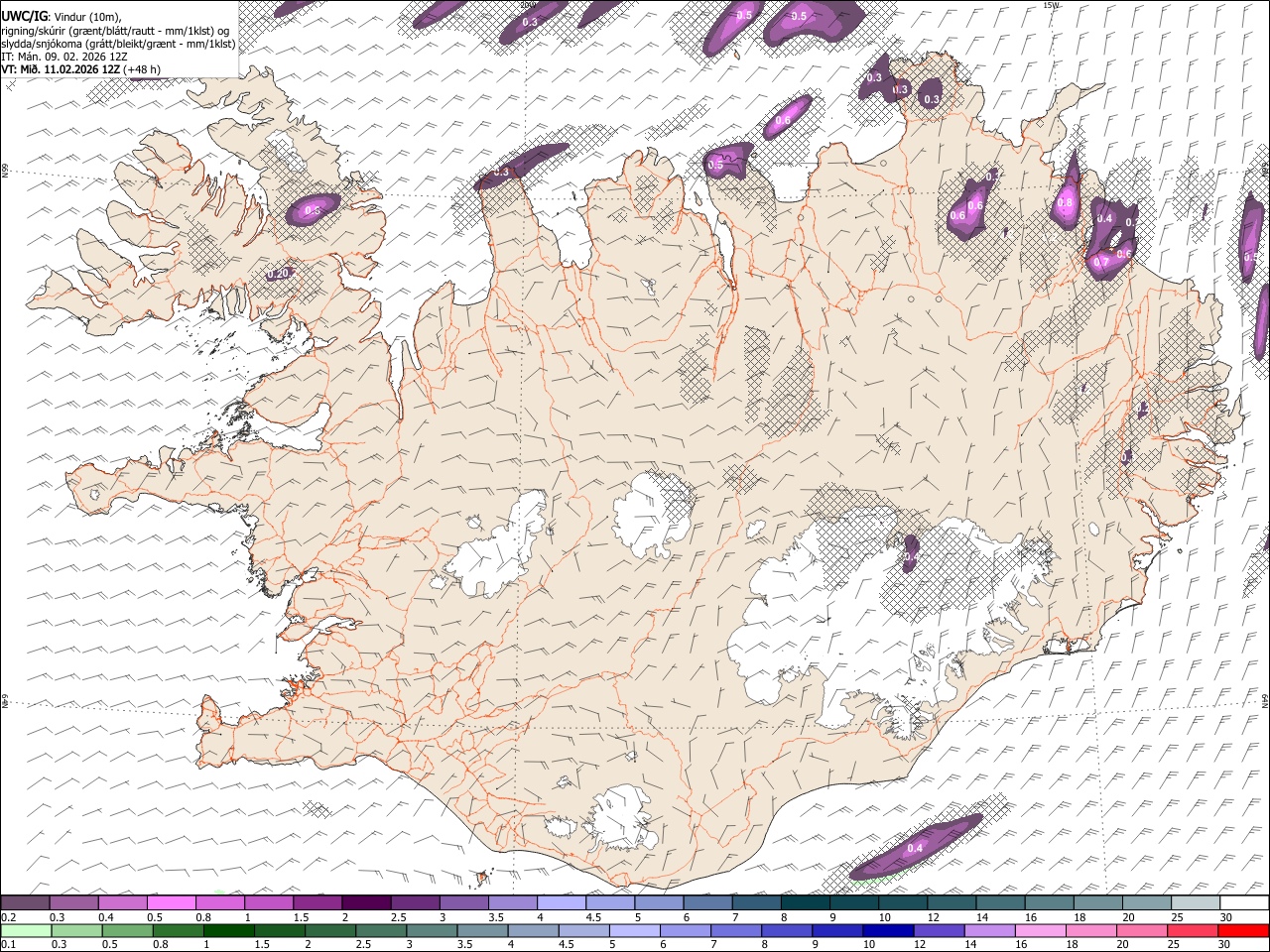The image size is (1270, 952).
Task: Click the 'IT: Mán. 09. 02. 2026 12Z' line
Action: click(x=64, y=57)
